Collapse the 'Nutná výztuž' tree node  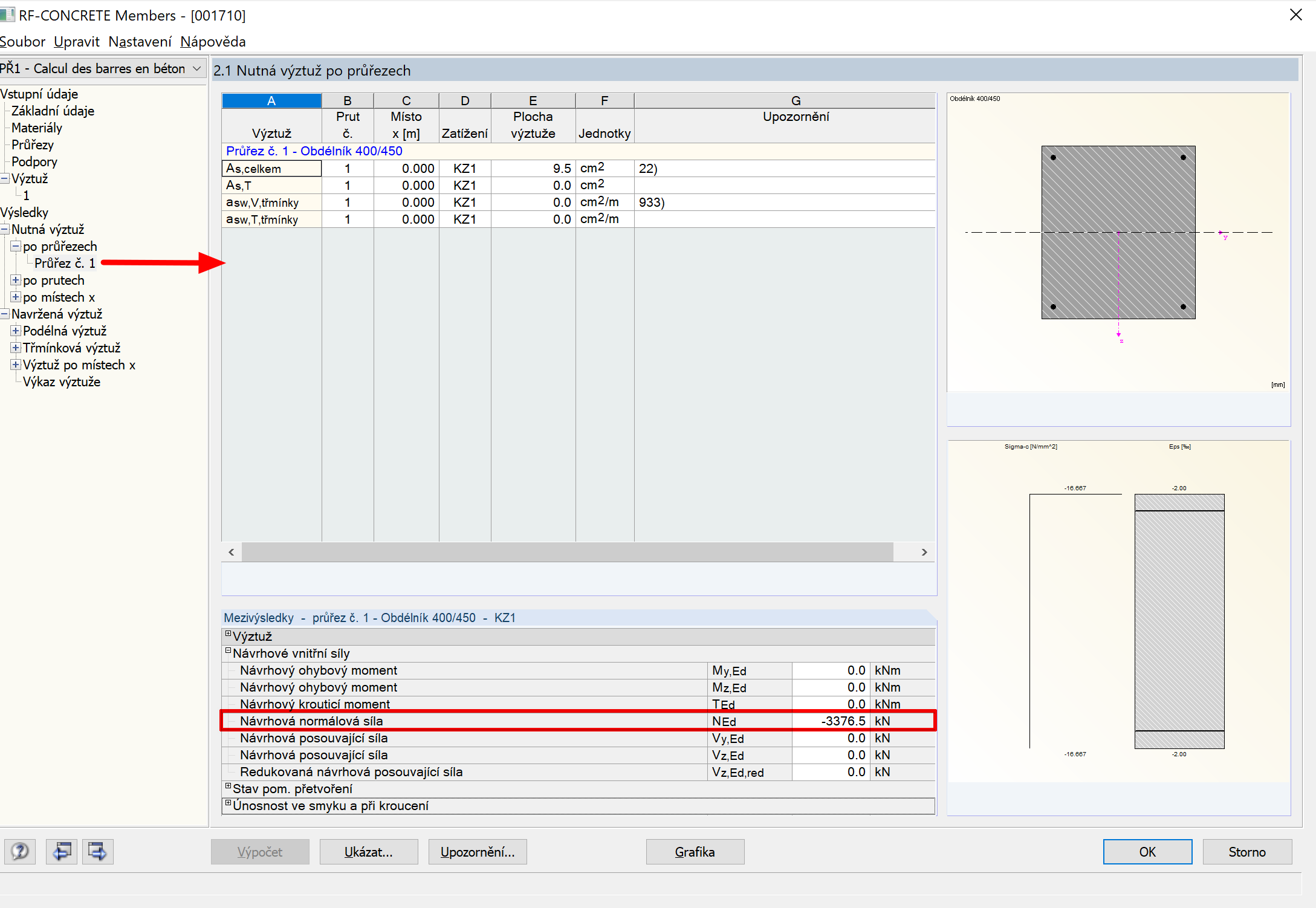click(x=5, y=230)
